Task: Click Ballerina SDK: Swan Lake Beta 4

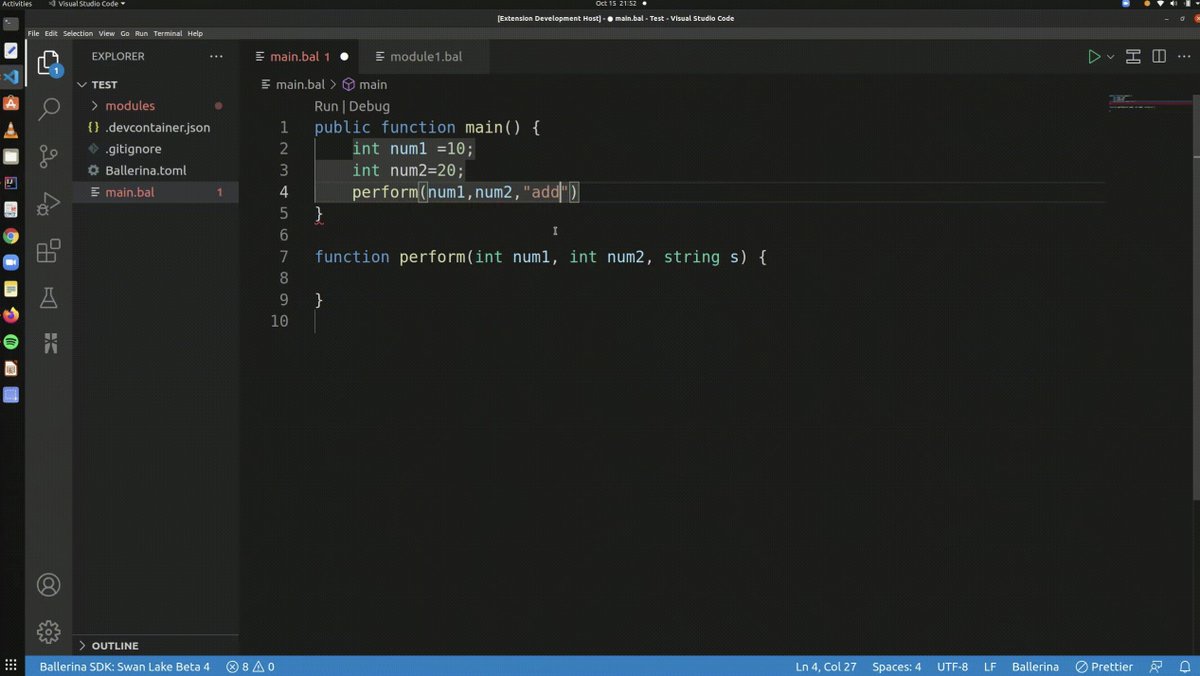Action: [x=124, y=666]
